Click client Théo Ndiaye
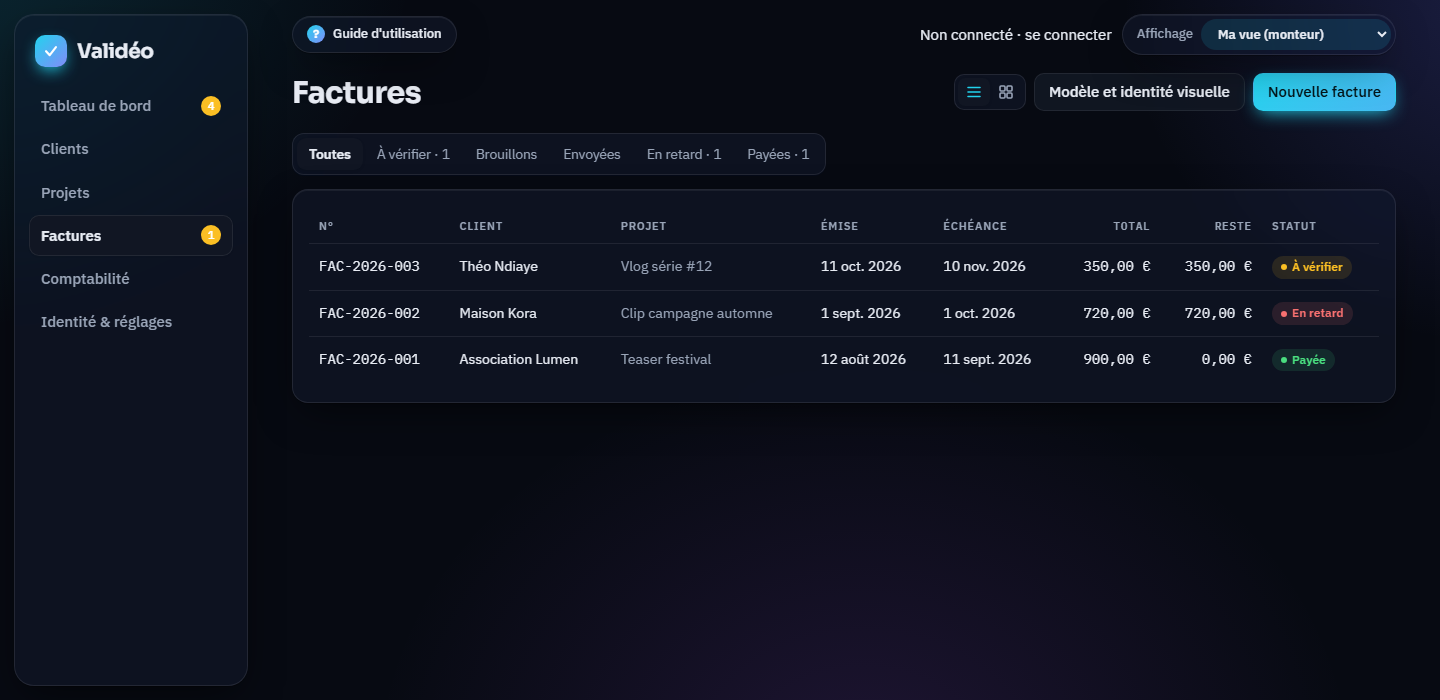 [498, 267]
